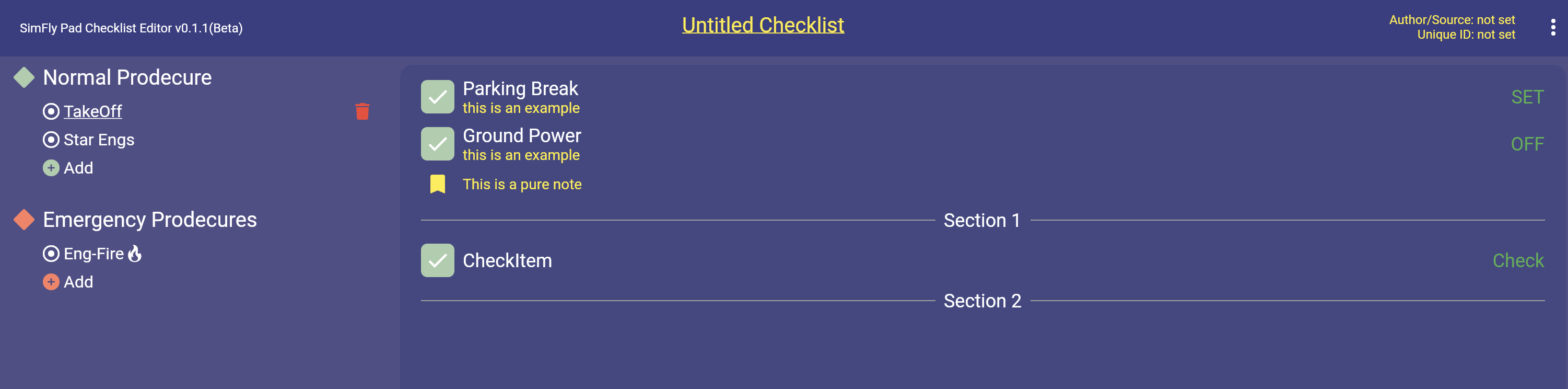Click the green plus Add icon
This screenshot has width=1568, height=389.
[x=51, y=168]
